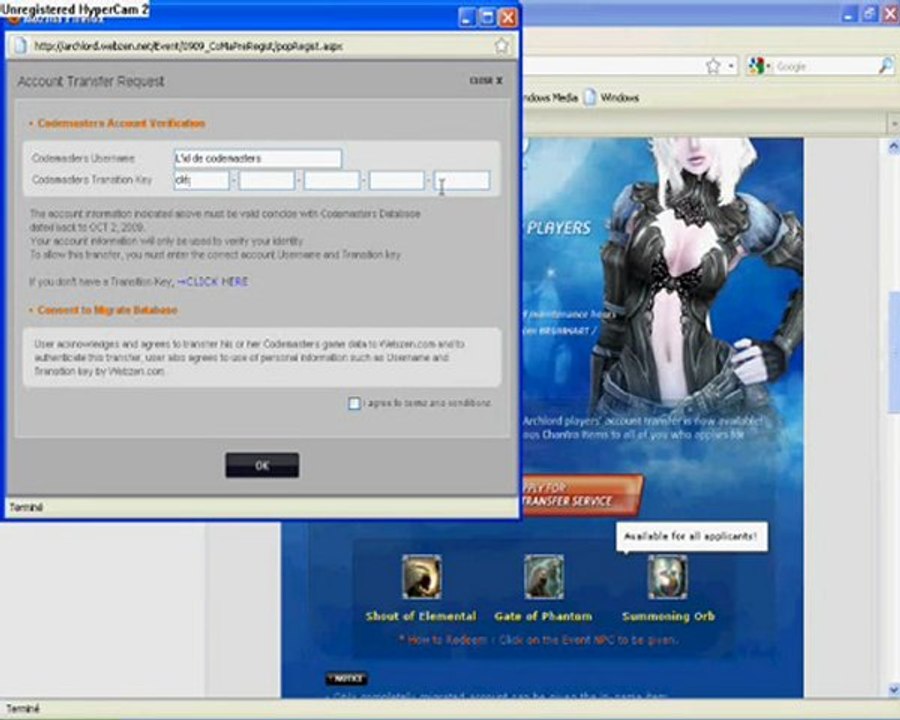
Task: Click the third Transition Key field
Action: click(332, 180)
